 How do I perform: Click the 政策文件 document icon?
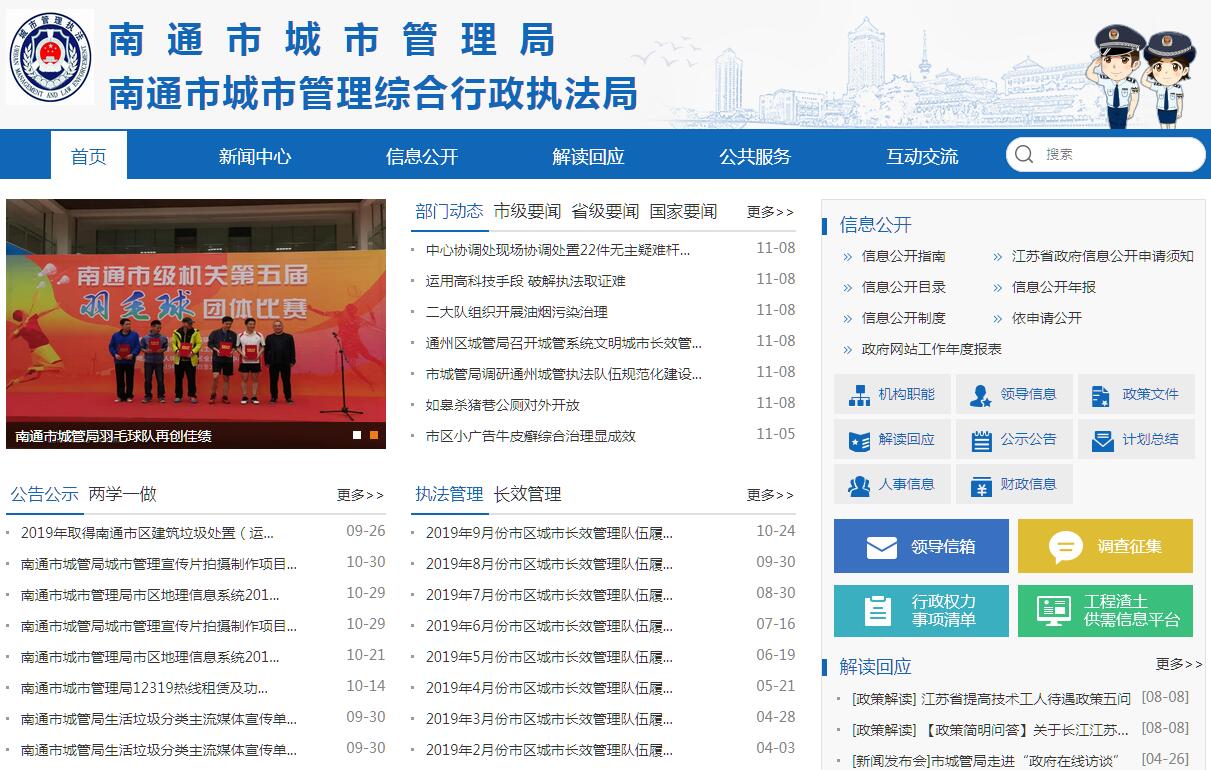[x=1101, y=395]
